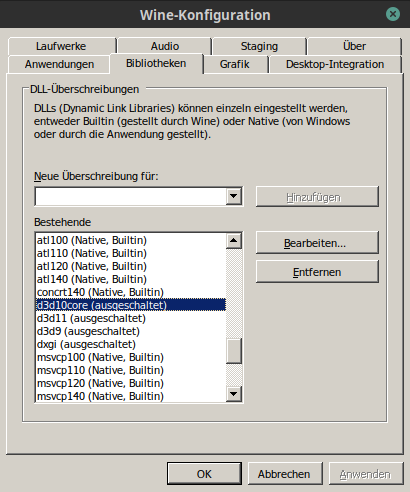
Task: Select atl120 (Native, Builtin) entry
Action: click(x=131, y=266)
